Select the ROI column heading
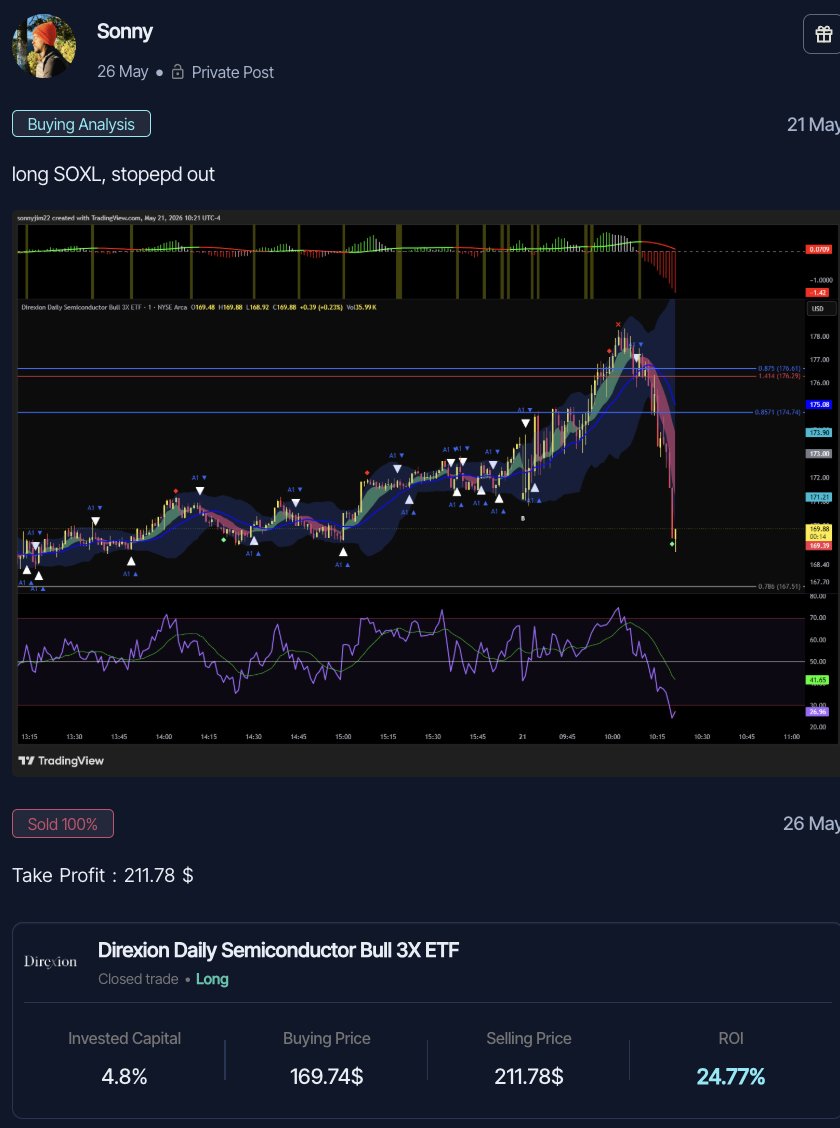The width and height of the screenshot is (840, 1128). coord(731,1038)
